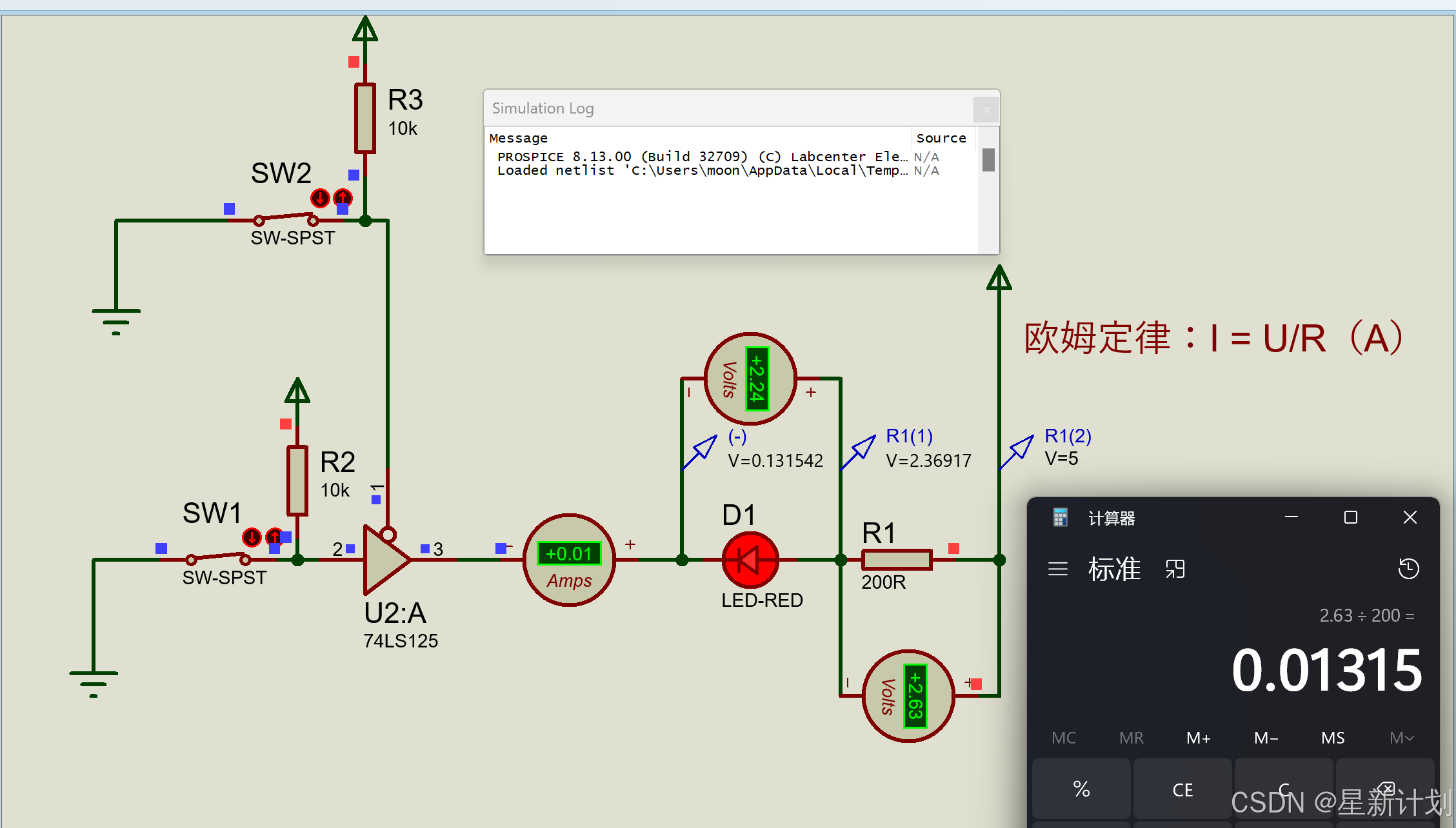Select the Amps ammeter instrument
1456x828 pixels.
[x=569, y=560]
